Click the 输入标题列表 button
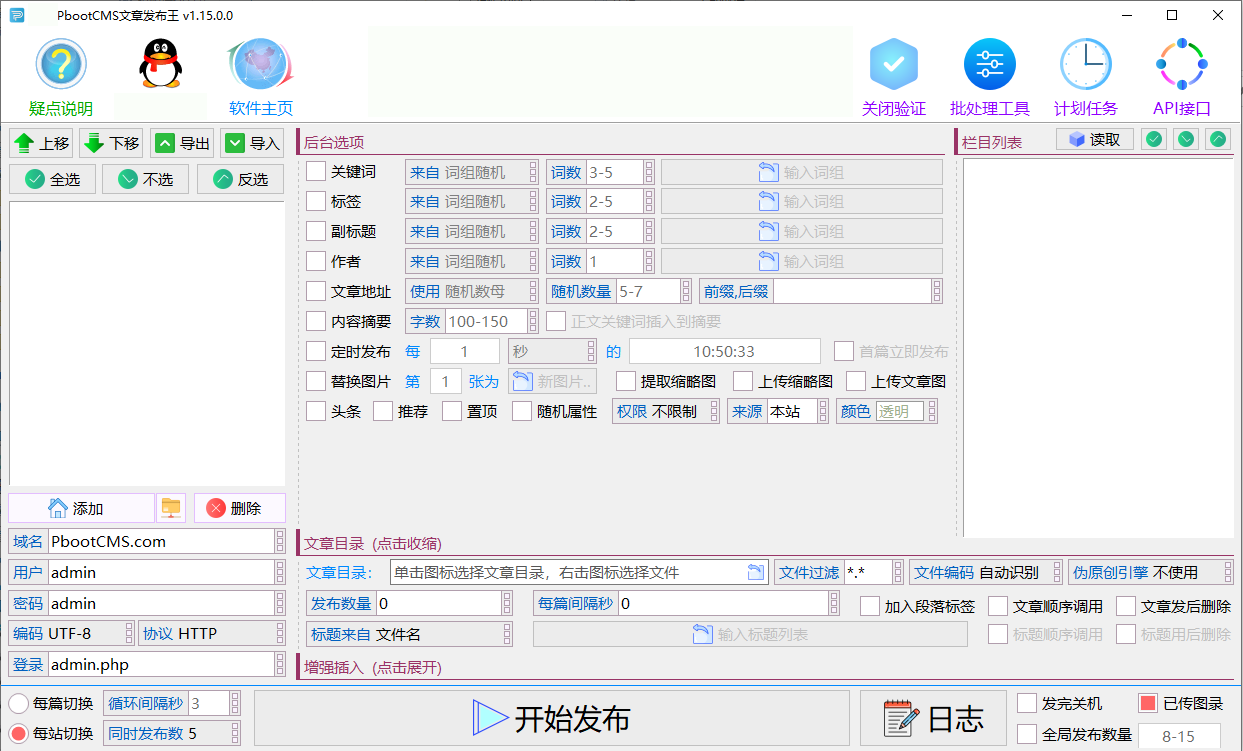The image size is (1243, 751). click(750, 634)
